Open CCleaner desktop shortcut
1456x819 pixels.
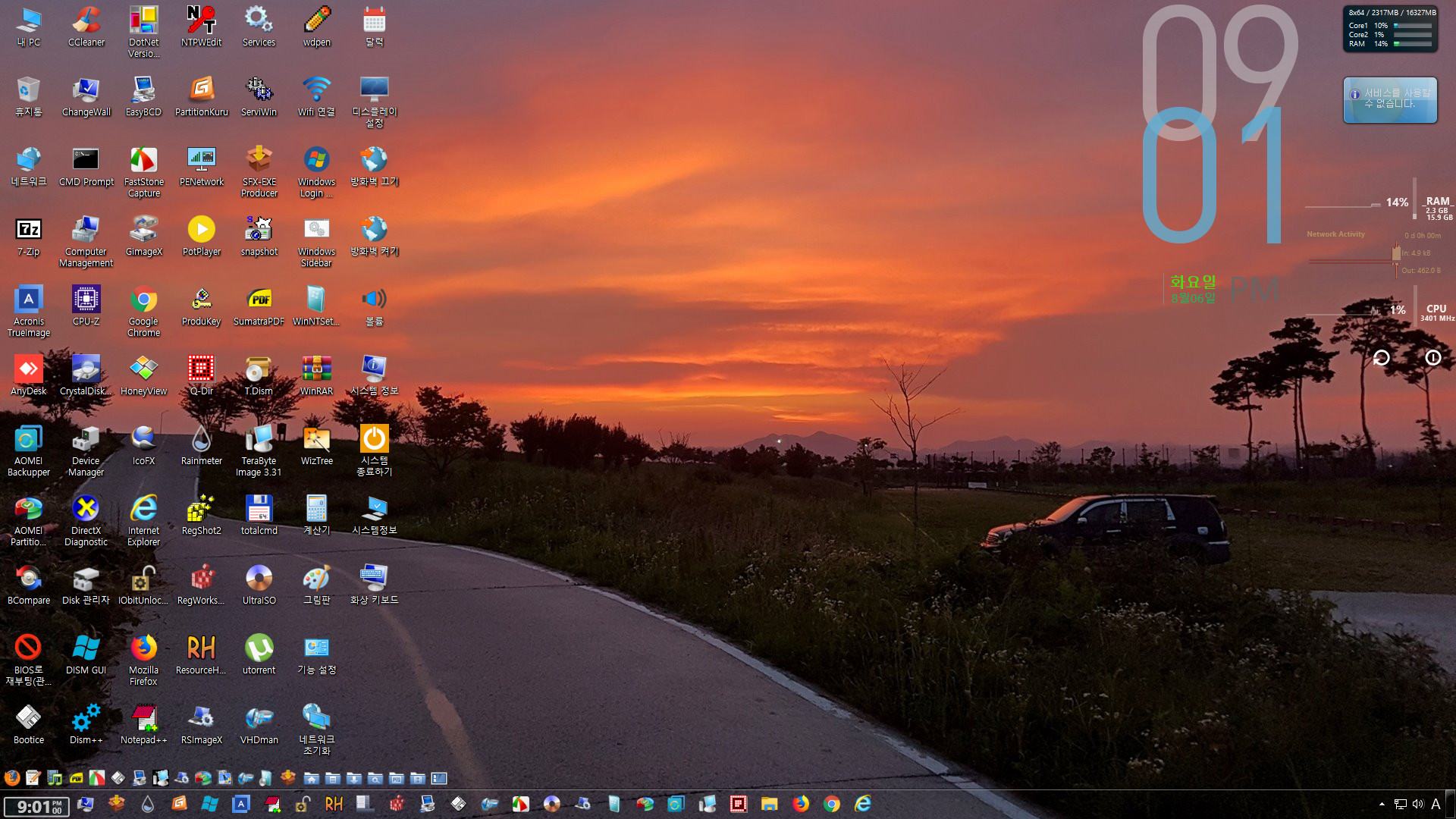(x=86, y=27)
